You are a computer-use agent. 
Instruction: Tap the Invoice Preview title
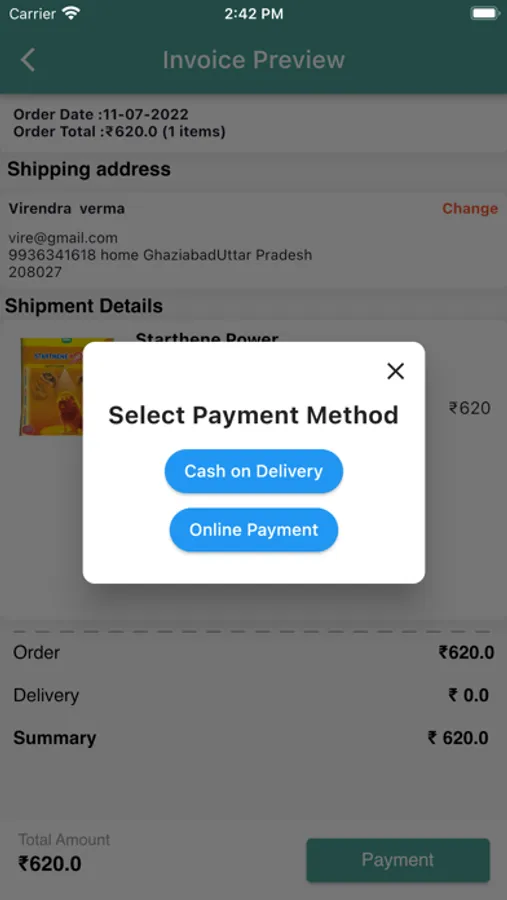(x=254, y=60)
